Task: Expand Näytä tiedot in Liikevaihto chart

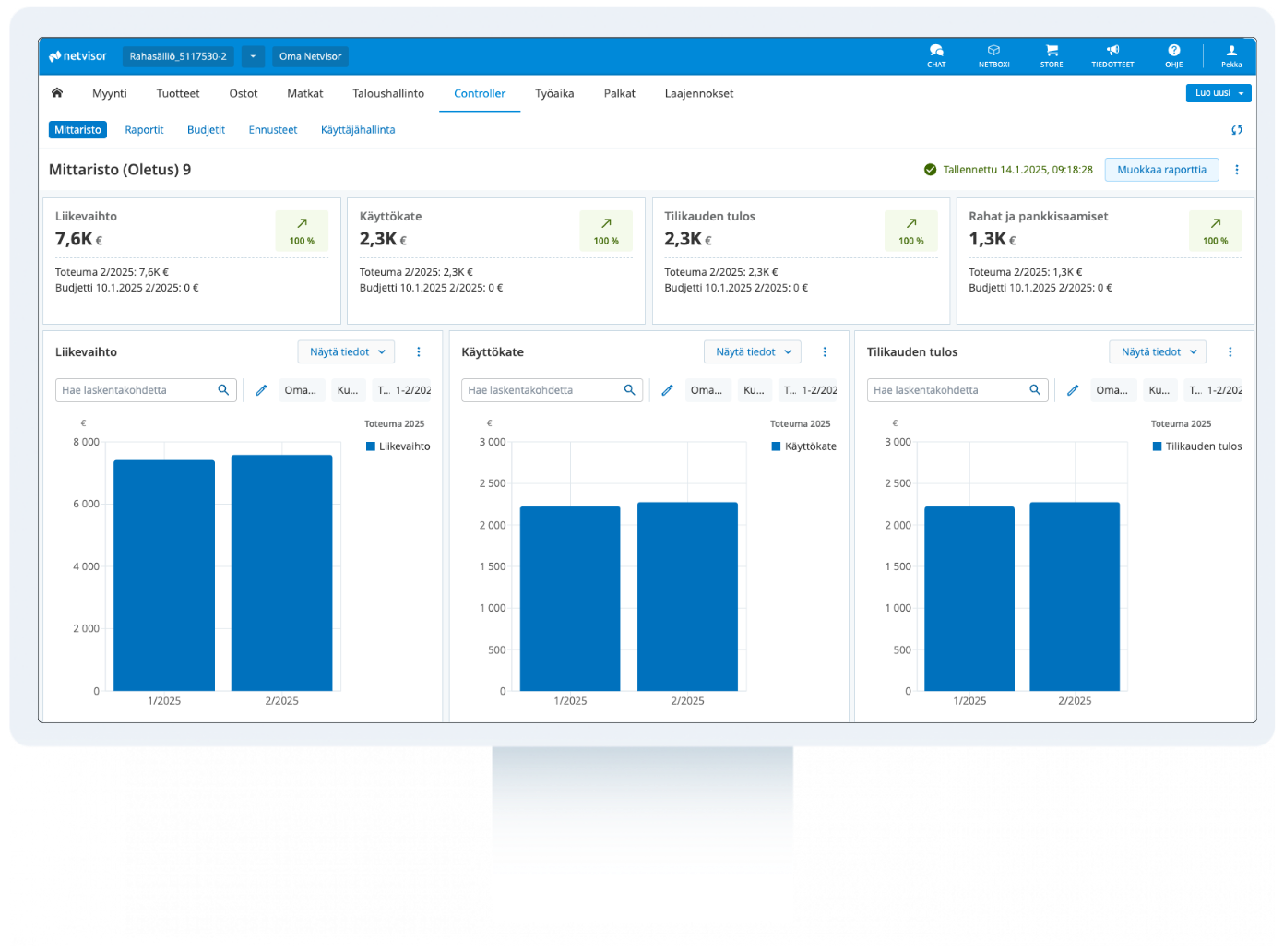Action: tap(346, 352)
